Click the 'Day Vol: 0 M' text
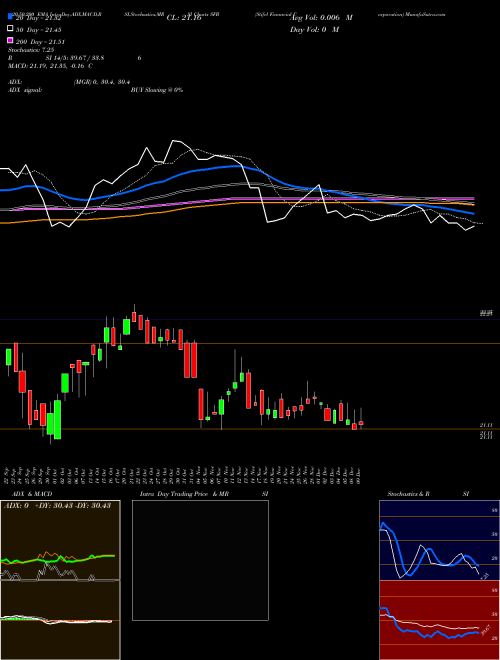This screenshot has height=660, width=500. tap(315, 29)
